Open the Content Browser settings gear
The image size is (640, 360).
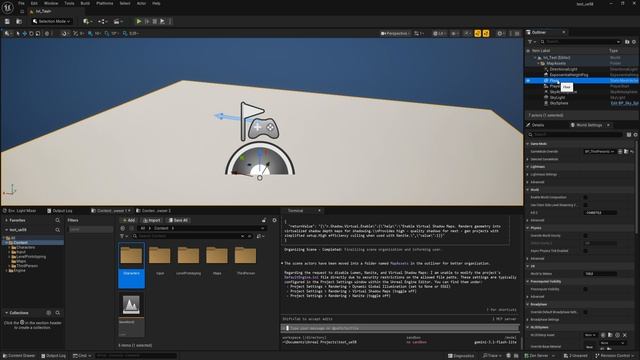coord(274,220)
